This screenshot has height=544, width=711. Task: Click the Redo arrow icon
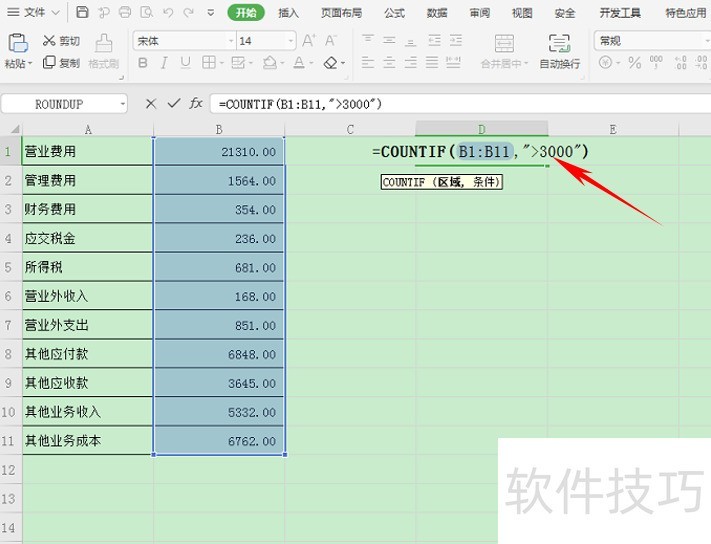click(x=189, y=13)
